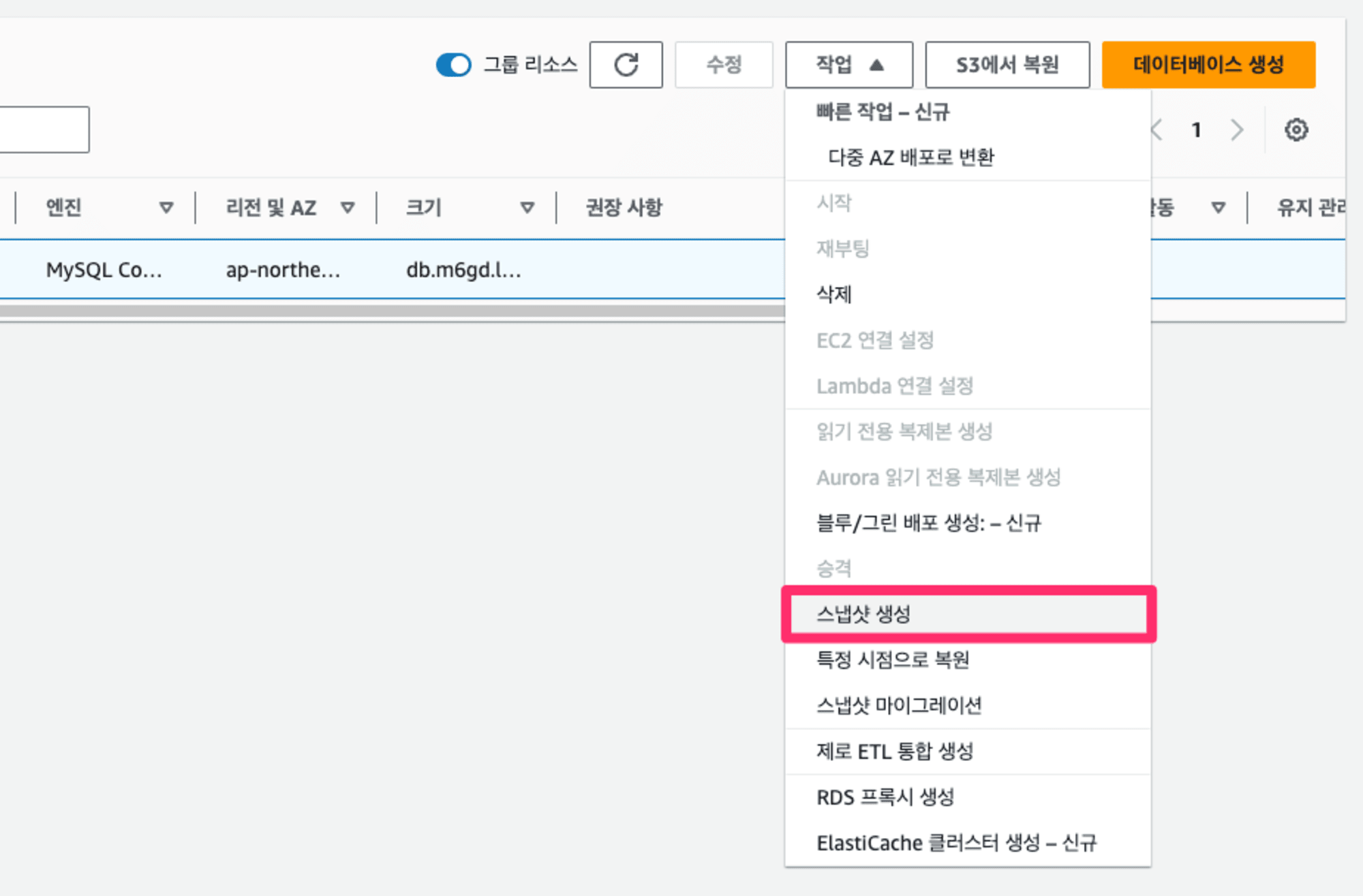1363x896 pixels.
Task: Click Lambda 연결 설정 menu item
Action: pyautogui.click(x=968, y=386)
